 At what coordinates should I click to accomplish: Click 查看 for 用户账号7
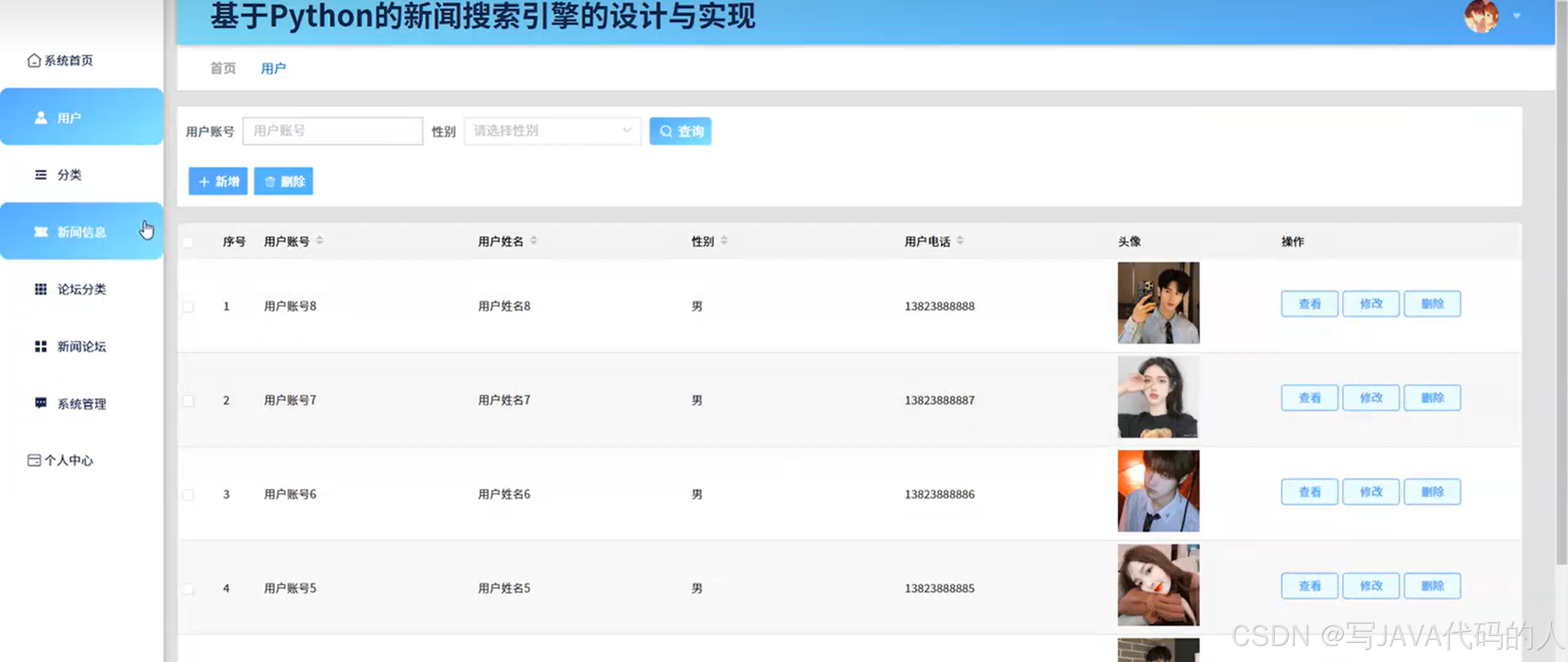click(x=1310, y=398)
